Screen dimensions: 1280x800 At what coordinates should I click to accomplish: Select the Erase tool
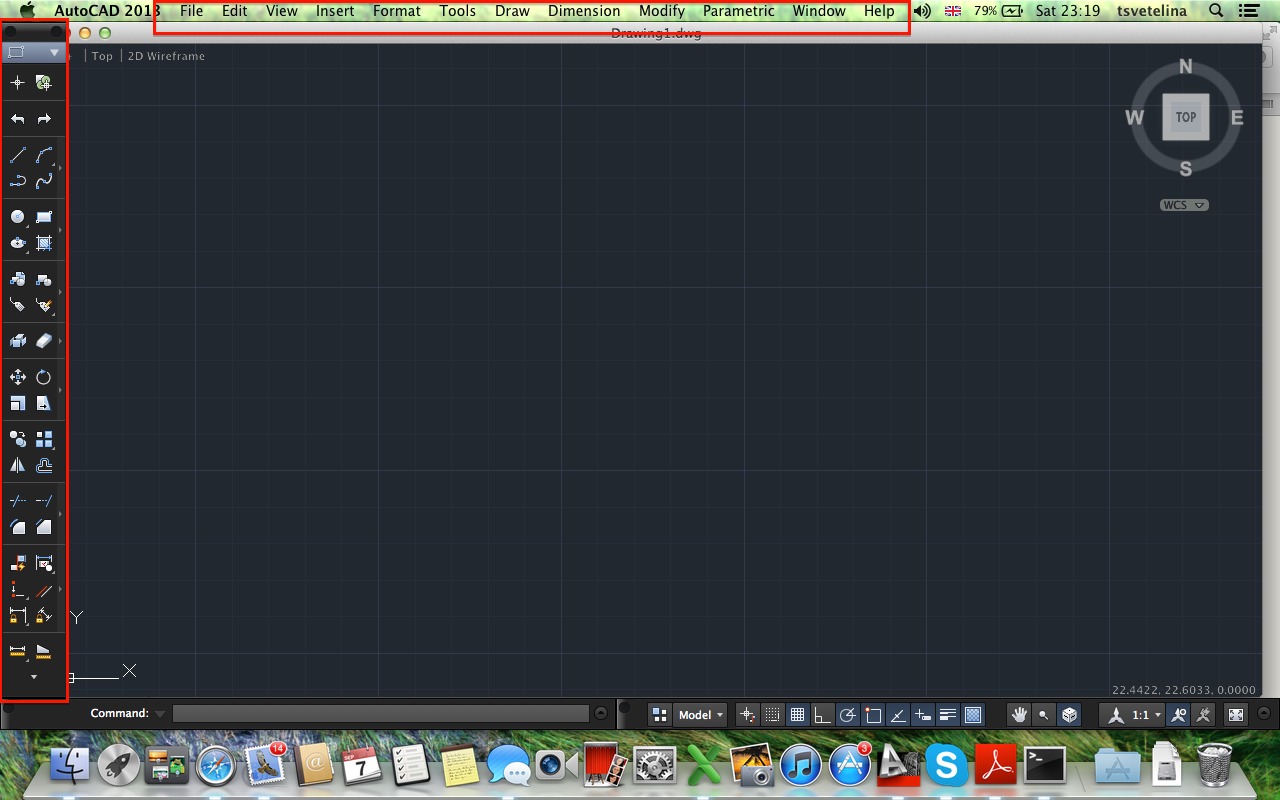click(44, 341)
